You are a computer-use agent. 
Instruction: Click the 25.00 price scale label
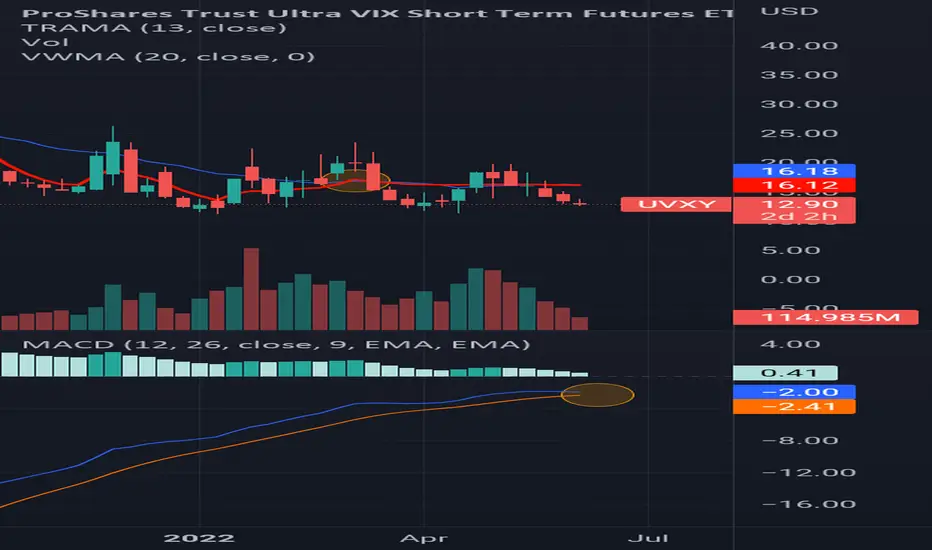[x=799, y=133]
